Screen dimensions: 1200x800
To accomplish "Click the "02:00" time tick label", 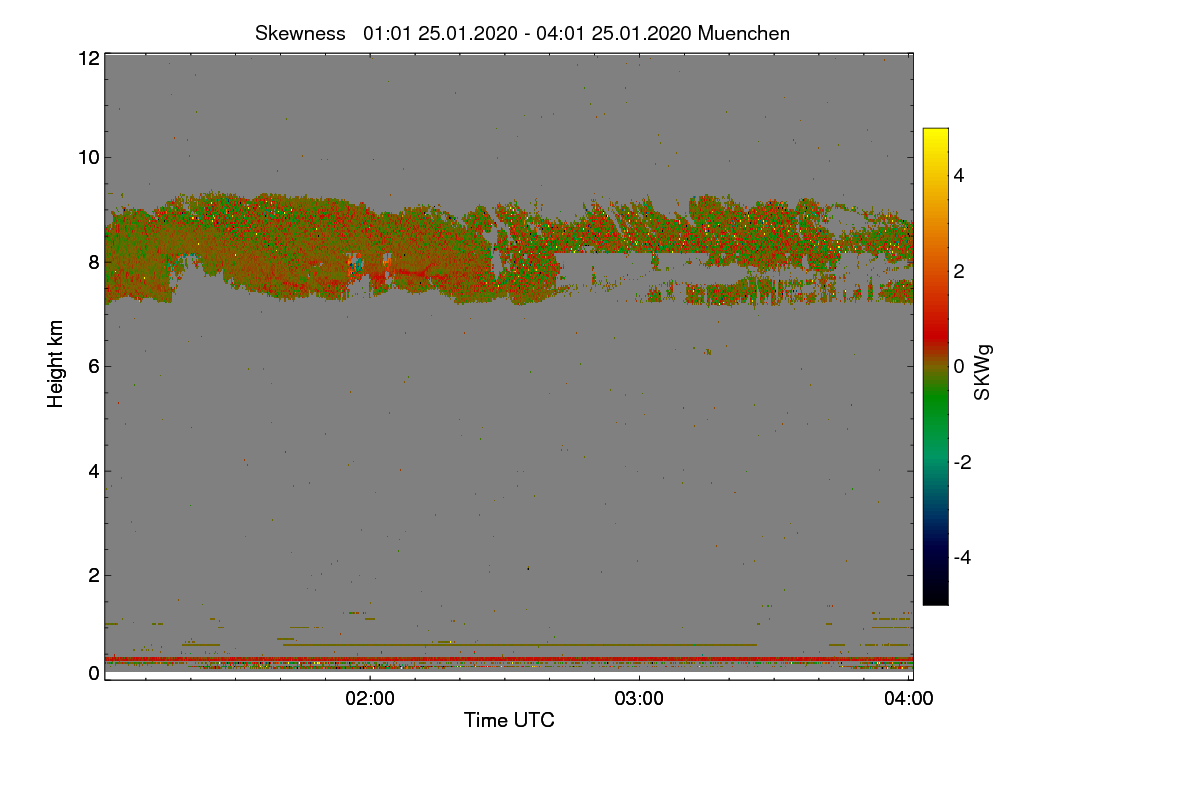I will coord(370,699).
